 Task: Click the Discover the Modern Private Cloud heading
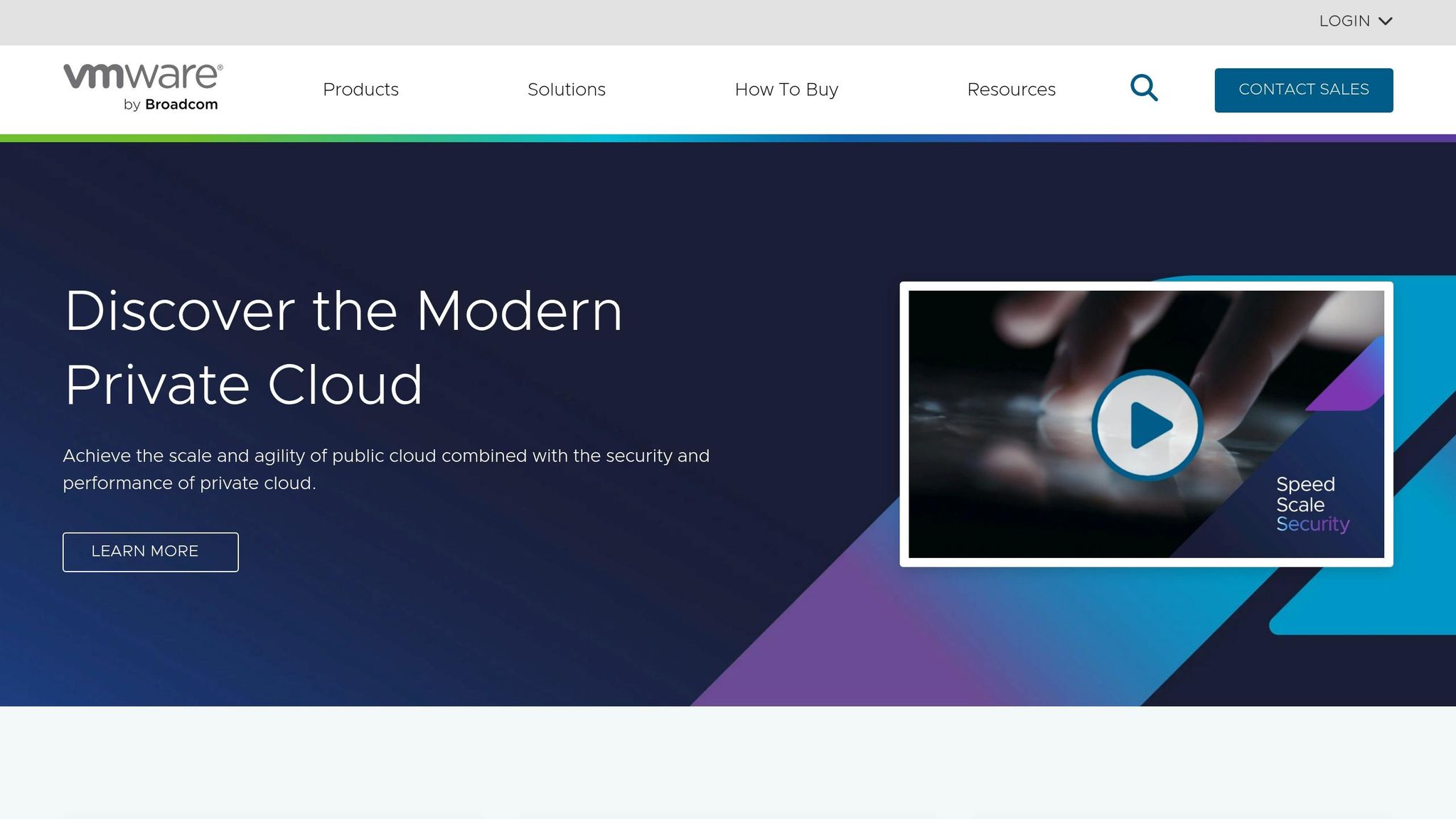343,348
